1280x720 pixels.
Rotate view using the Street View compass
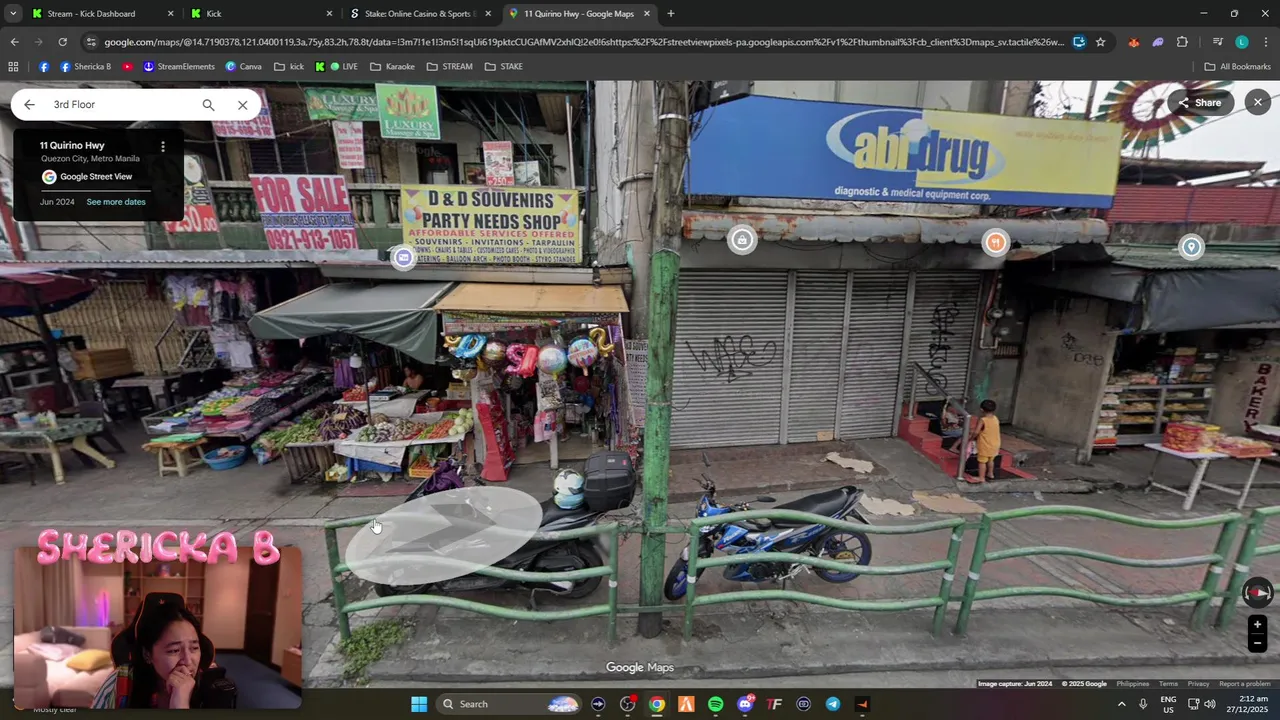click(x=1257, y=593)
